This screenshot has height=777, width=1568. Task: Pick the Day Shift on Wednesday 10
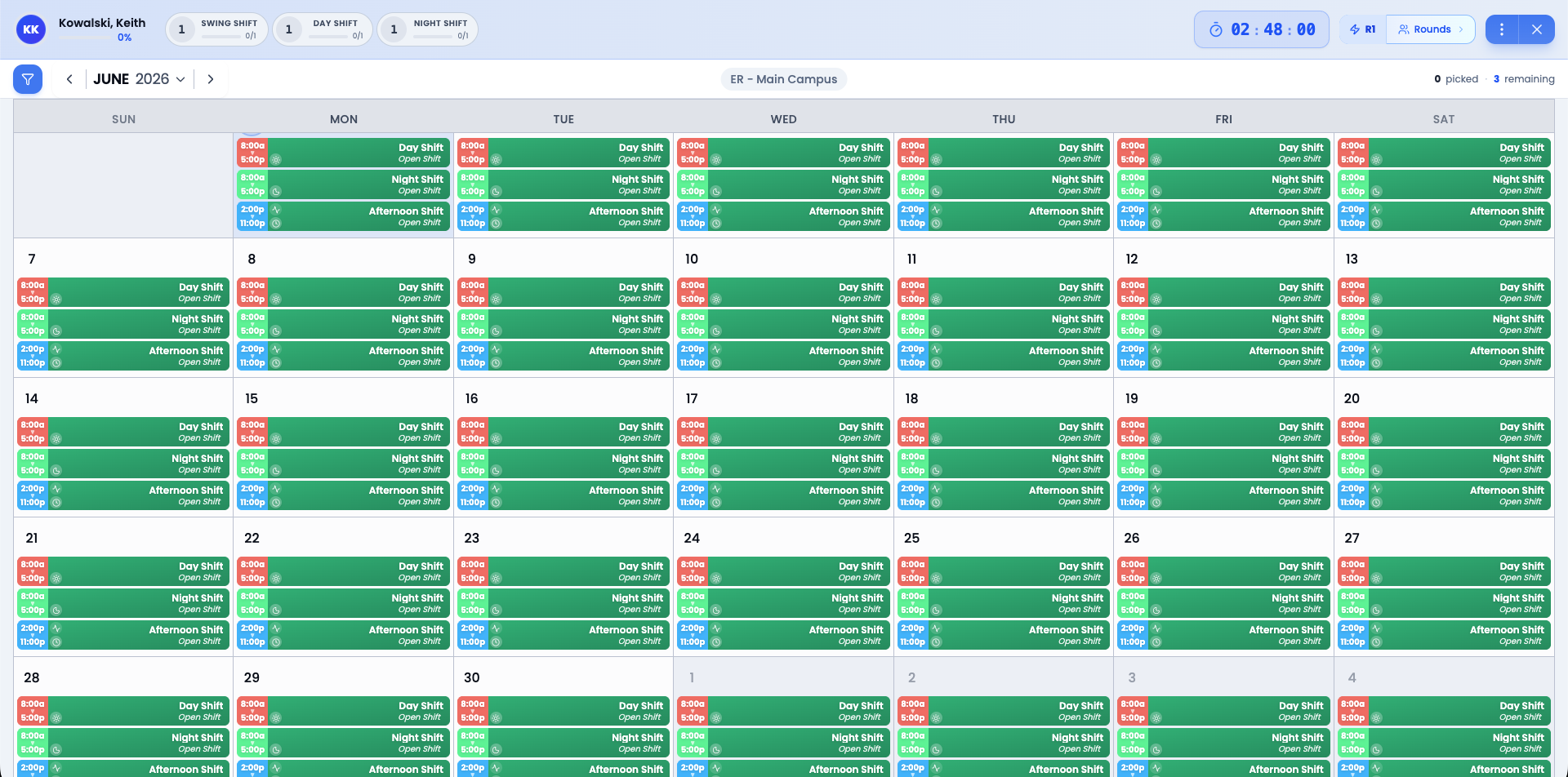coord(783,292)
